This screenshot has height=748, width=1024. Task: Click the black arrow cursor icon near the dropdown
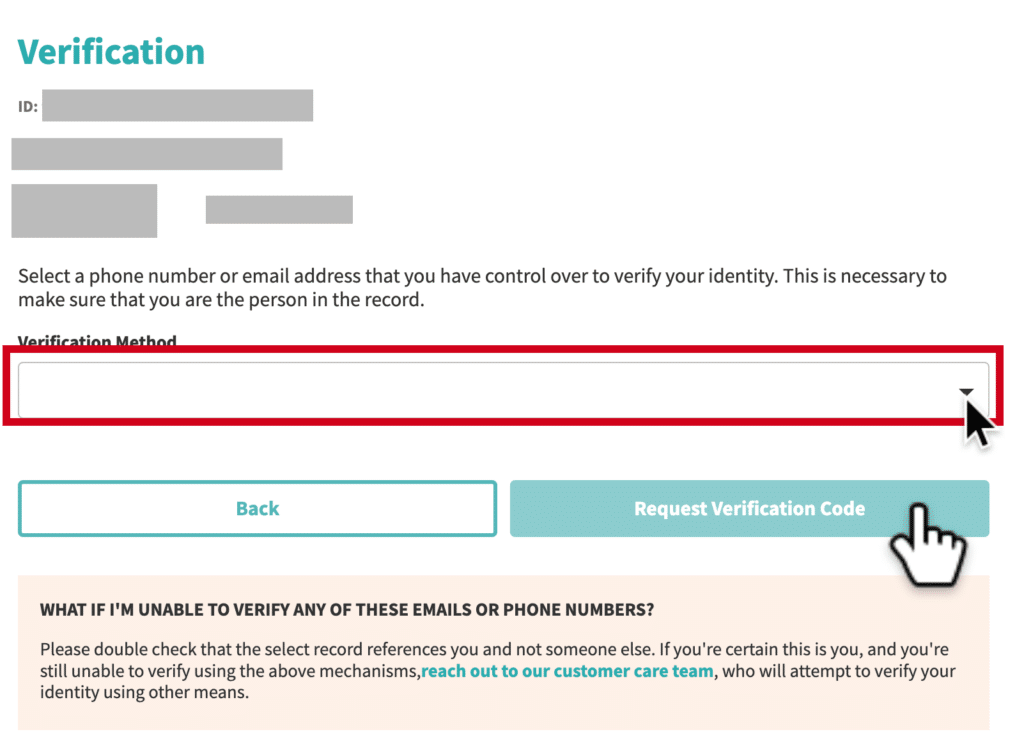click(x=979, y=423)
